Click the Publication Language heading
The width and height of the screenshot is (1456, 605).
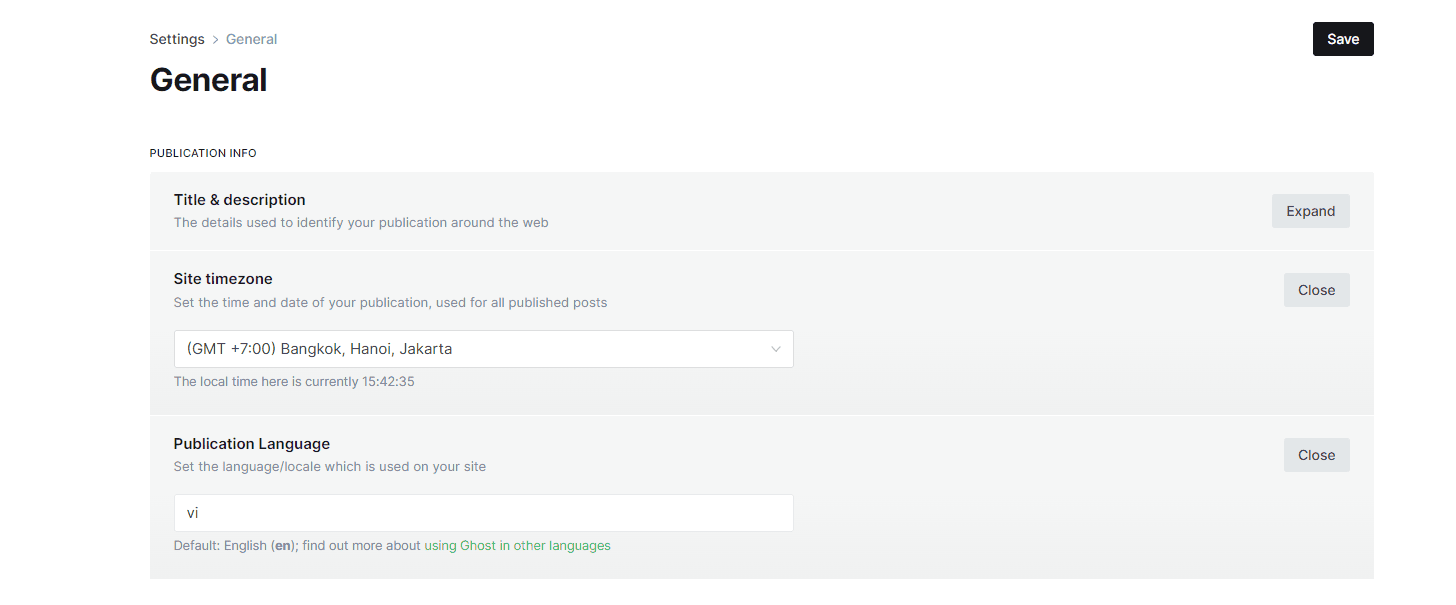pyautogui.click(x=251, y=443)
